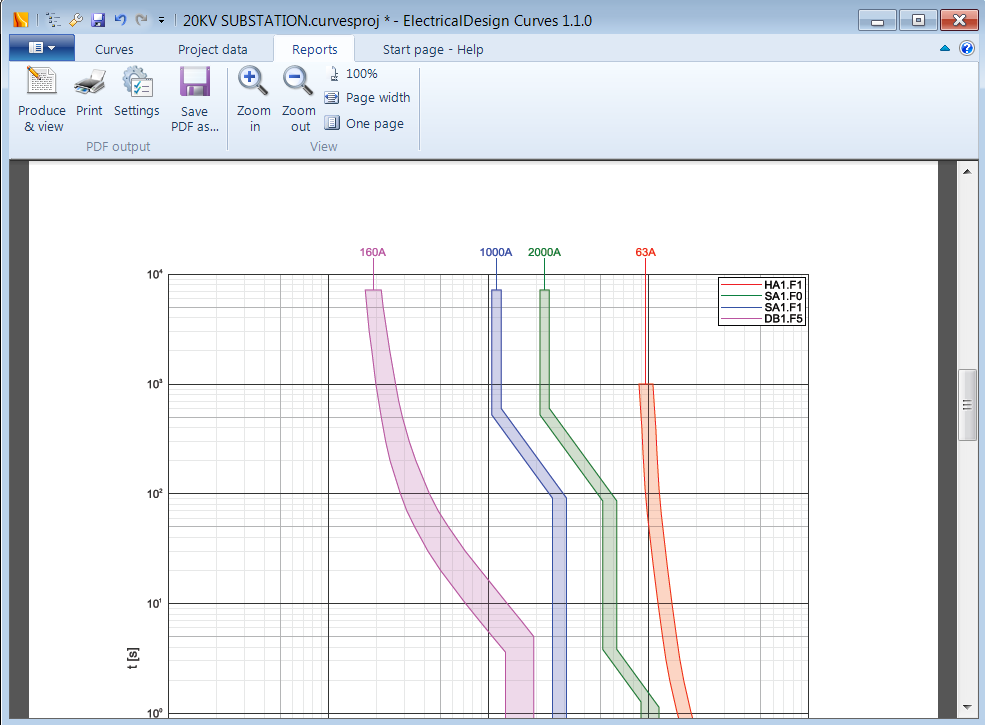This screenshot has width=985, height=725.
Task: Switch to the Curves tab
Action: click(x=113, y=48)
